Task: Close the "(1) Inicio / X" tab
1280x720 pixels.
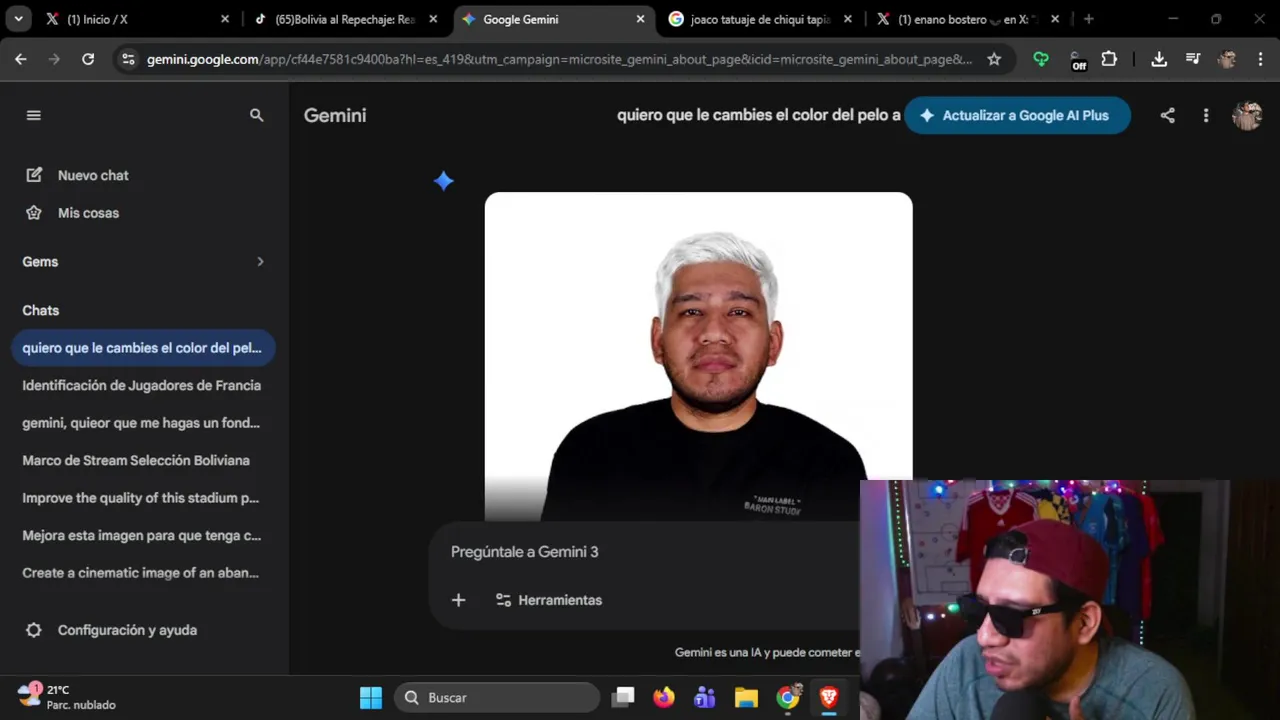Action: coord(224,19)
